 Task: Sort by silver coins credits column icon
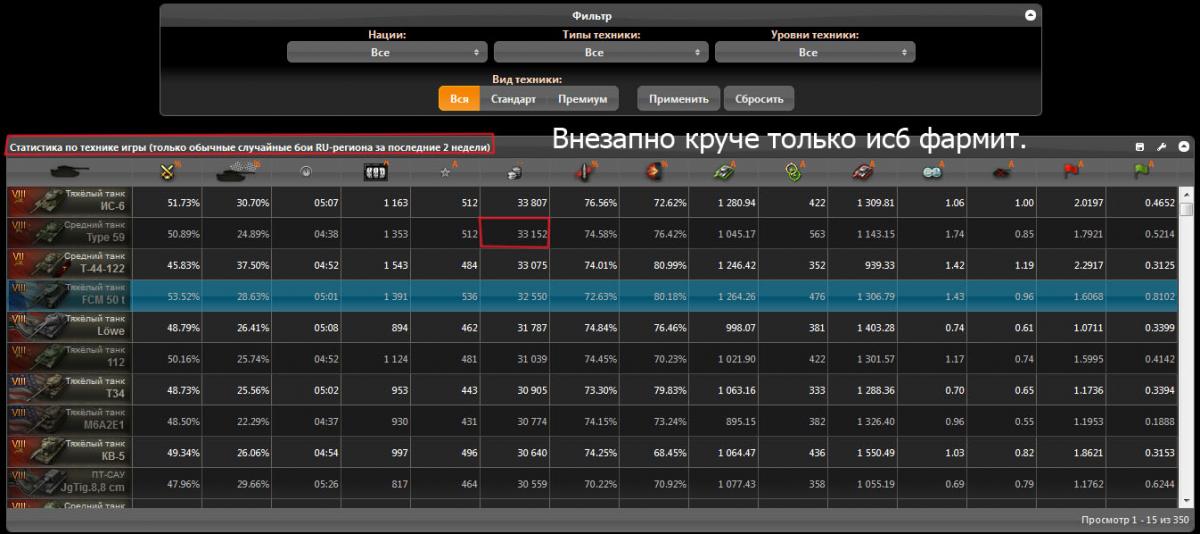click(515, 172)
